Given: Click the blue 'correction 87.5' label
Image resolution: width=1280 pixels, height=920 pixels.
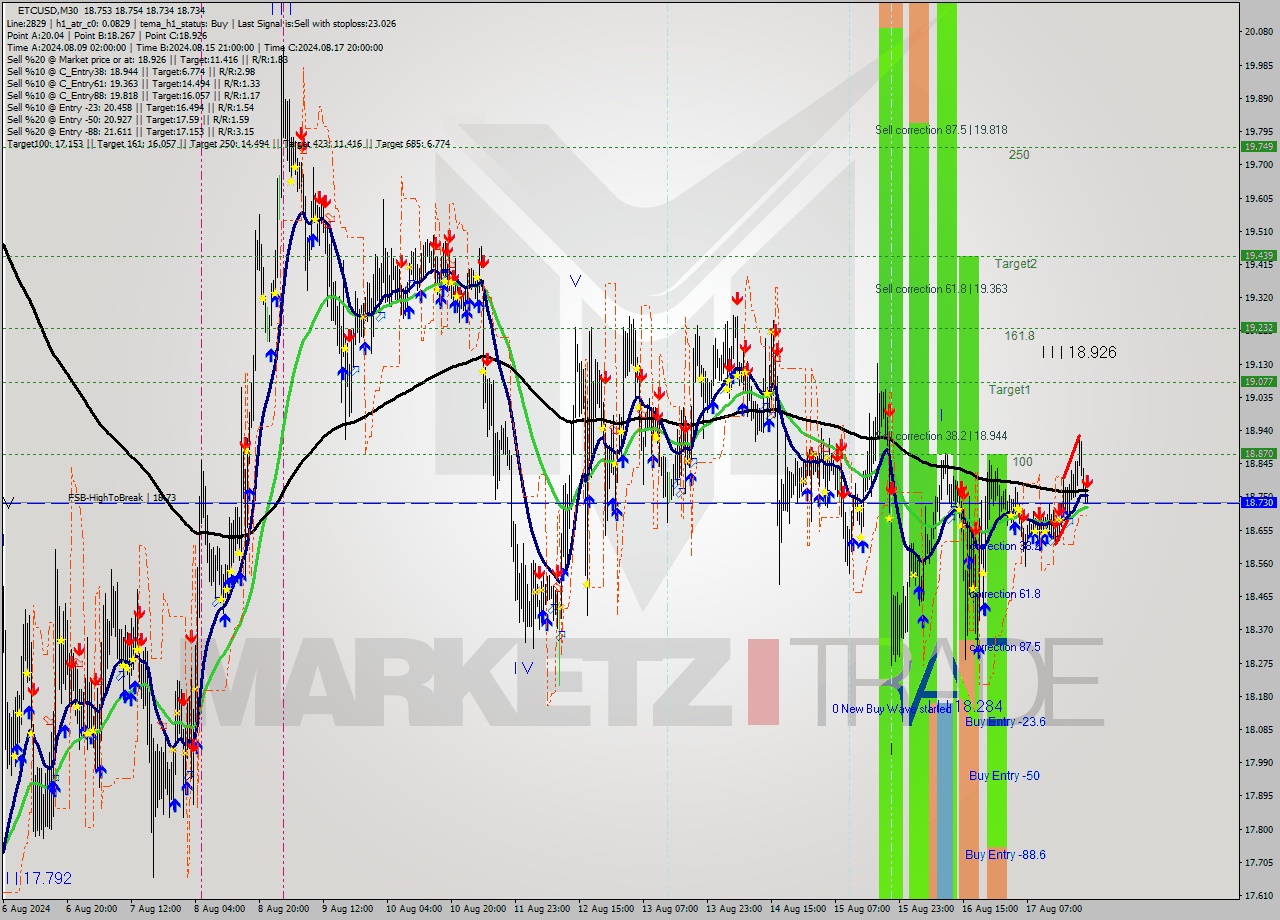Looking at the screenshot, I should 1005,647.
